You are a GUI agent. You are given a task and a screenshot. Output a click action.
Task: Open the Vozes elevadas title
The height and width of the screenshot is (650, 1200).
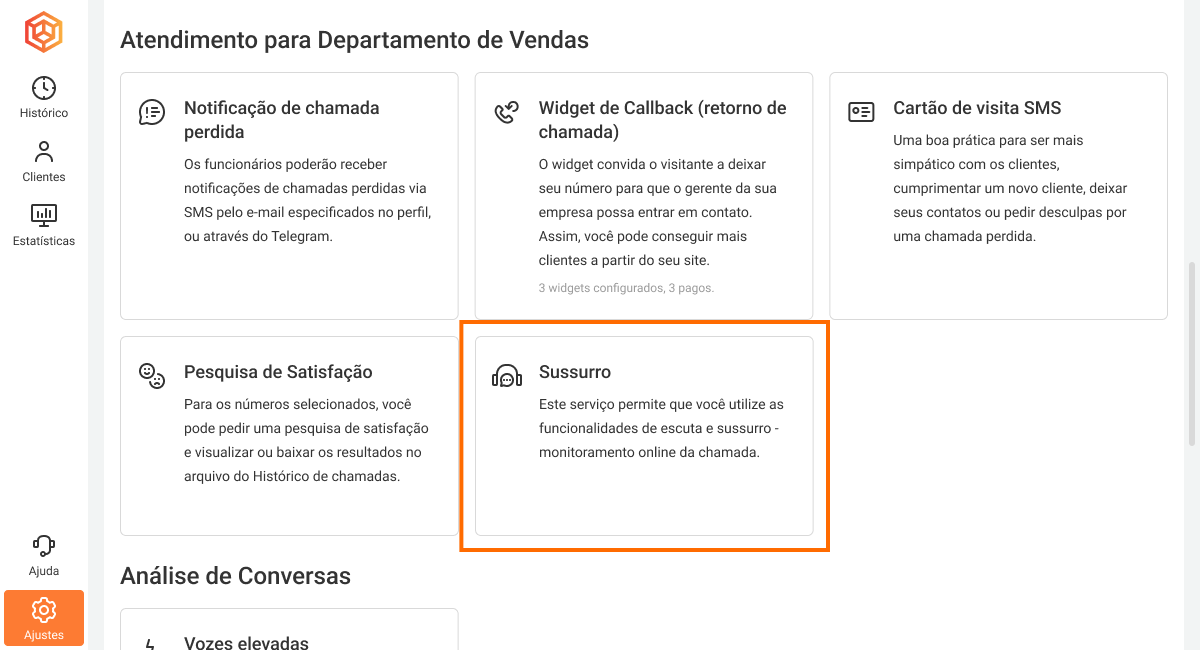pyautogui.click(x=246, y=643)
